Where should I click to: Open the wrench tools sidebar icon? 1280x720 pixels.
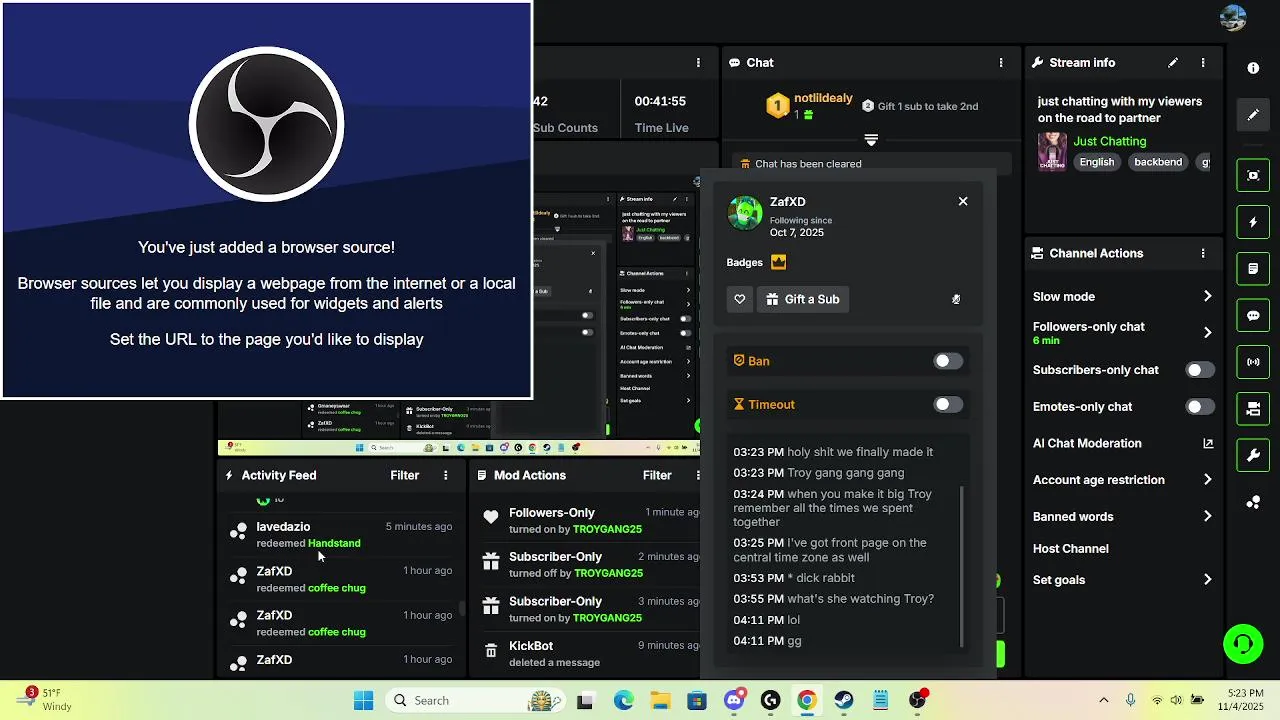(1253, 456)
